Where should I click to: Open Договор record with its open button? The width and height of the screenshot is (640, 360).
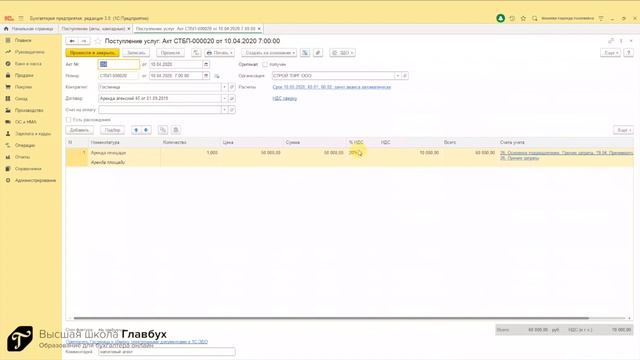pos(231,98)
